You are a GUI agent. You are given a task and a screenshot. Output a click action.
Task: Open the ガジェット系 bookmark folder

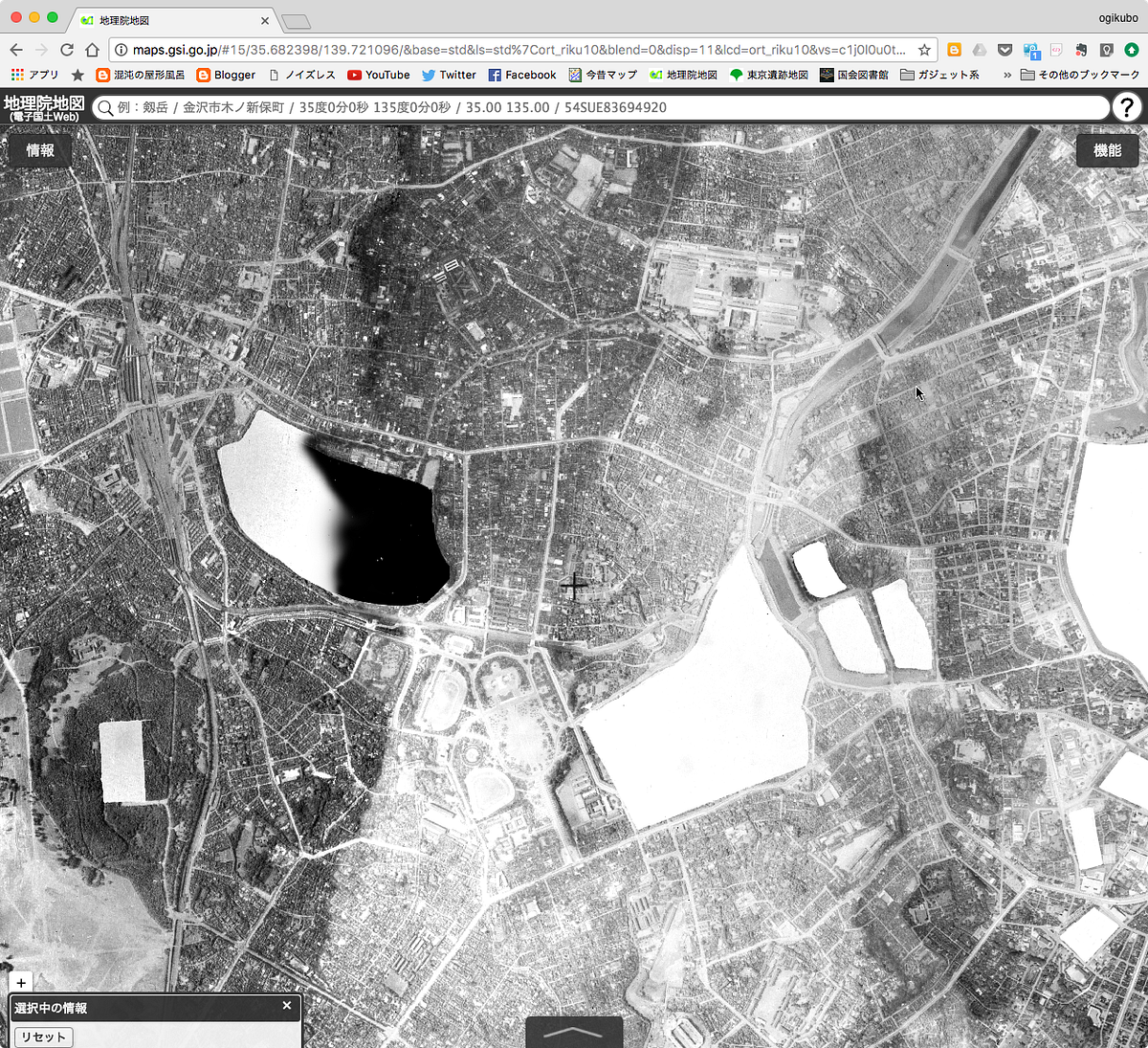pyautogui.click(x=939, y=75)
